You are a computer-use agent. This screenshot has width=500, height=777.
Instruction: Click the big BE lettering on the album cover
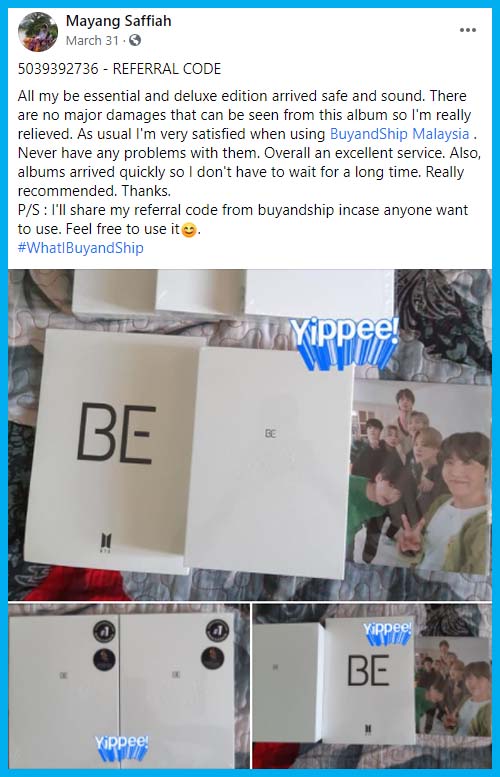pos(117,433)
